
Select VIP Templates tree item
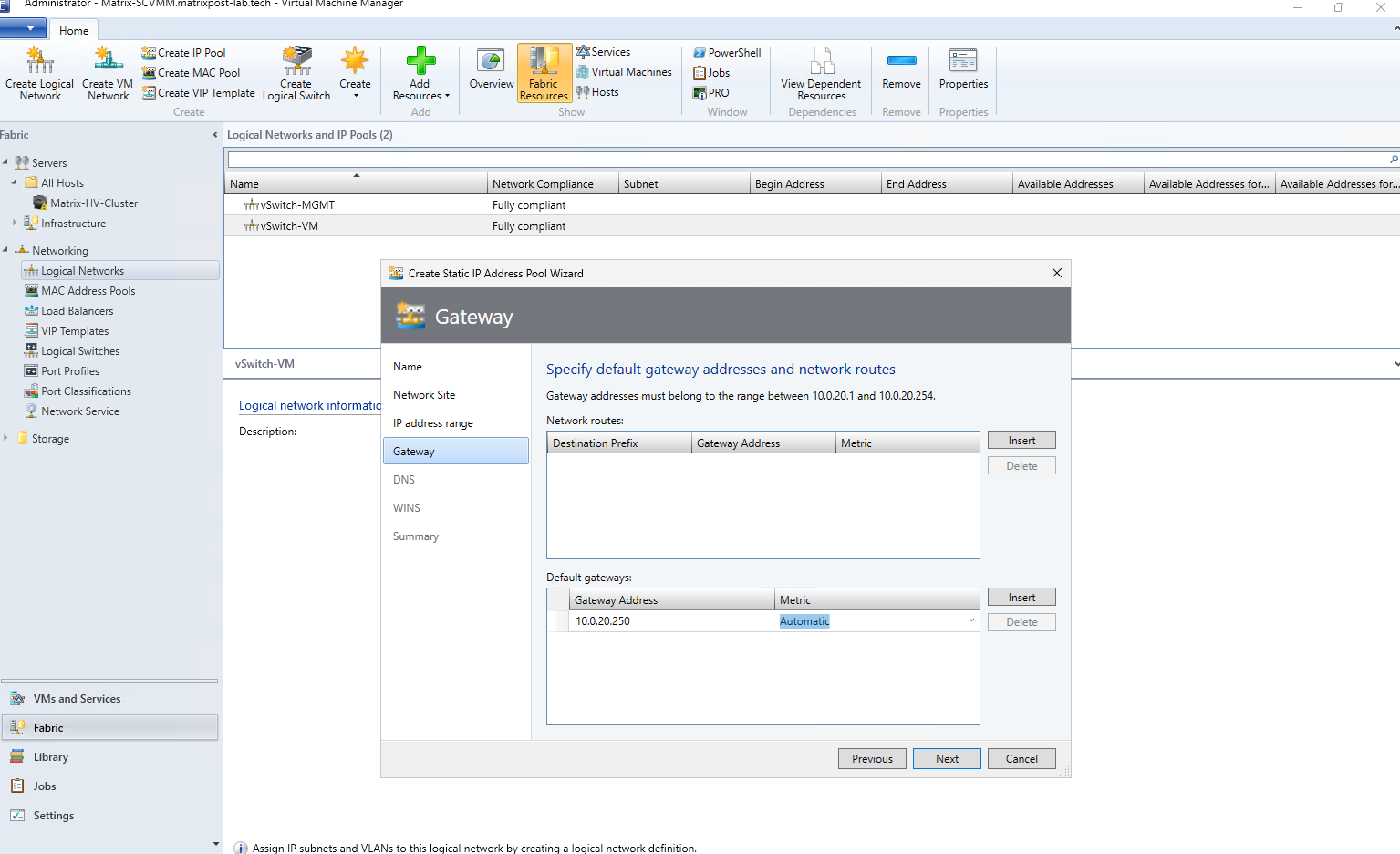point(67,331)
